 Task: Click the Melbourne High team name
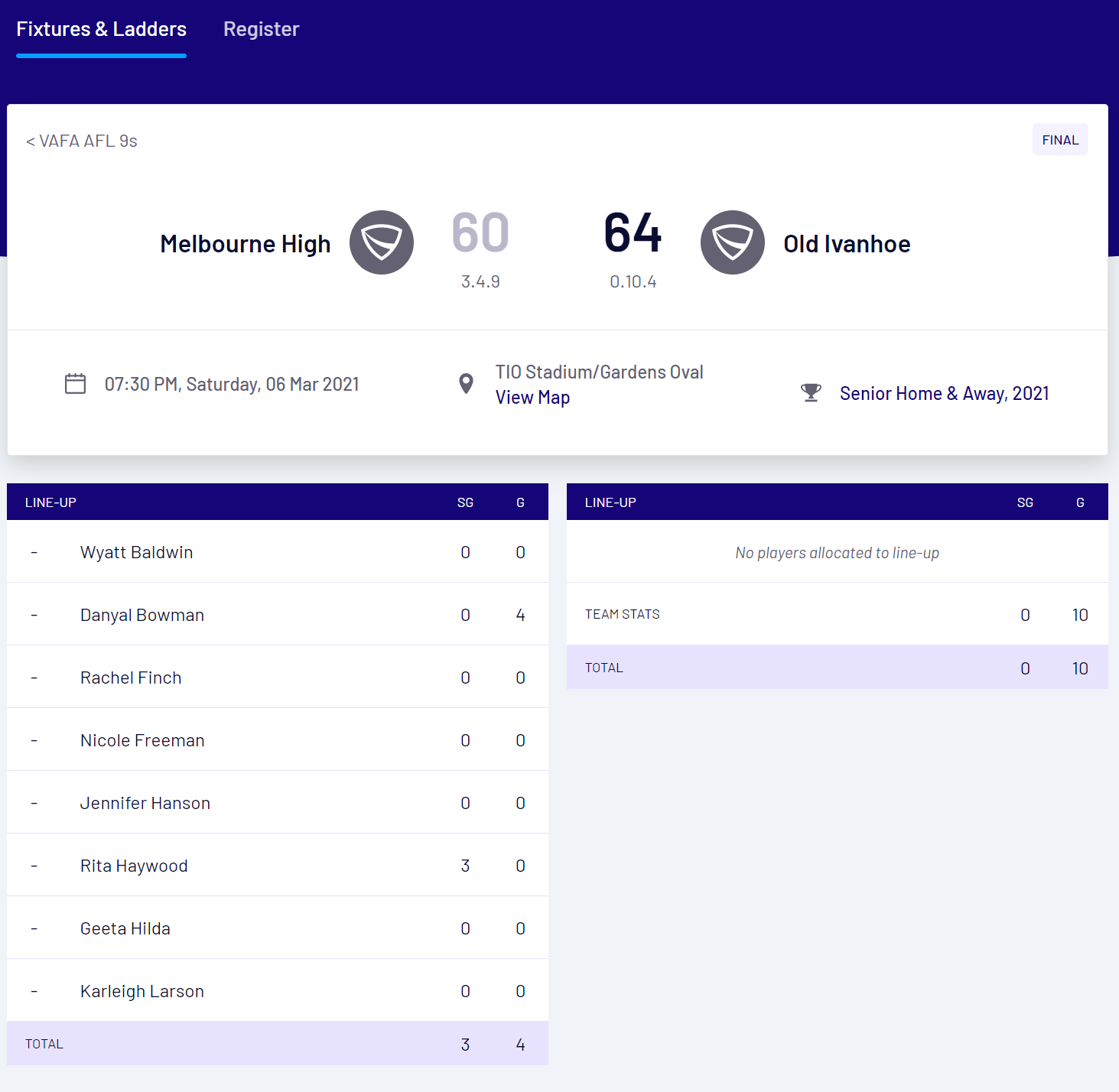tap(246, 244)
